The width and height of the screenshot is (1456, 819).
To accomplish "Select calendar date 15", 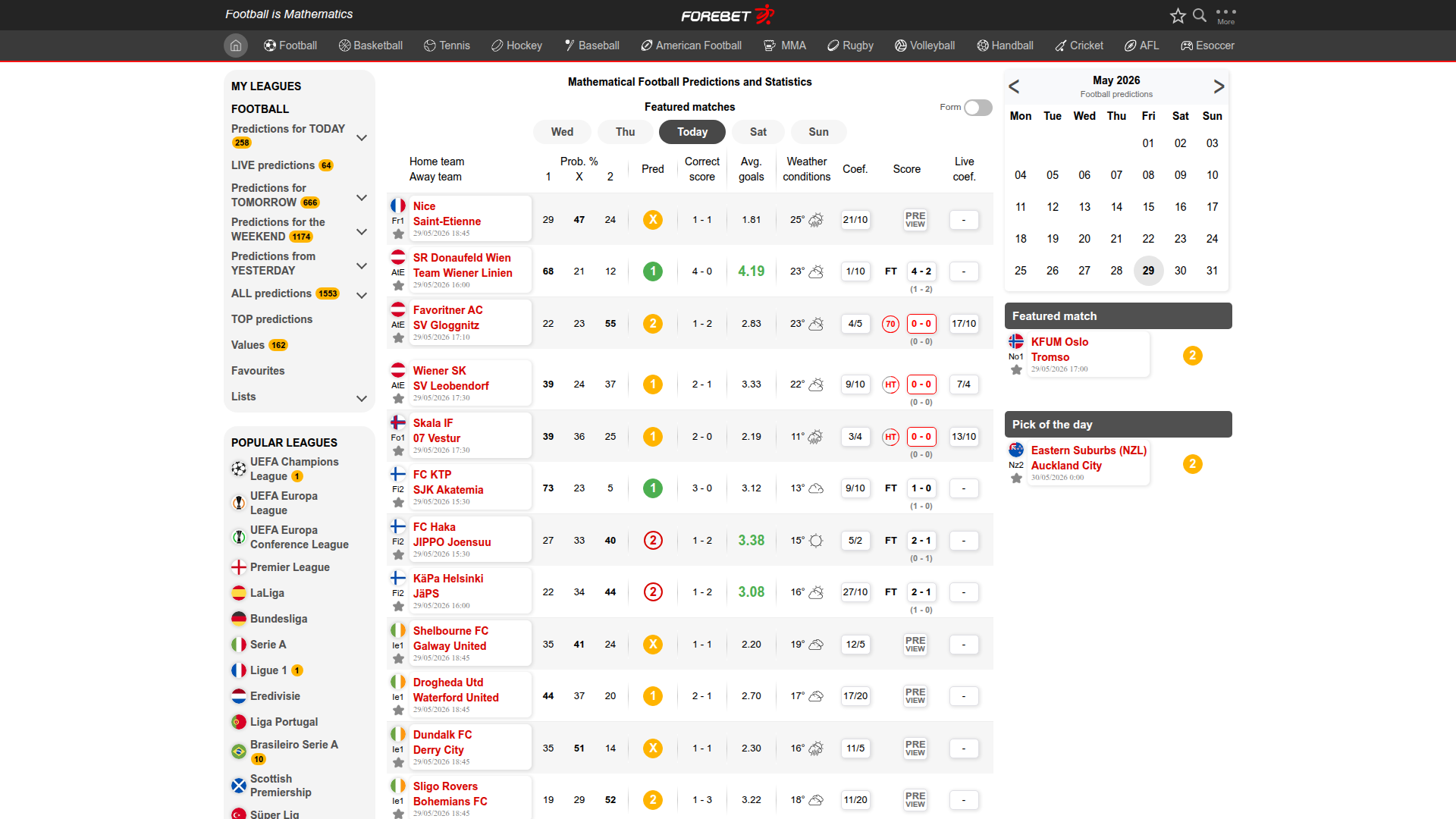I will click(1148, 207).
